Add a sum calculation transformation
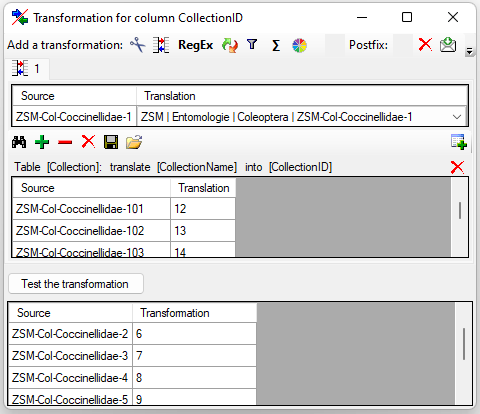Viewport: 480px width, 414px height. tap(276, 45)
